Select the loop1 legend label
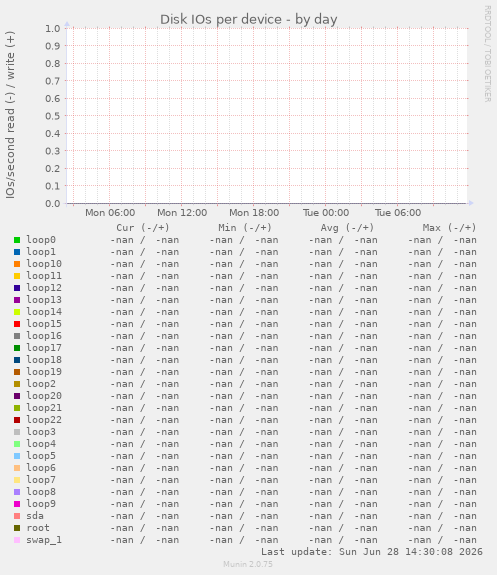 (41, 252)
